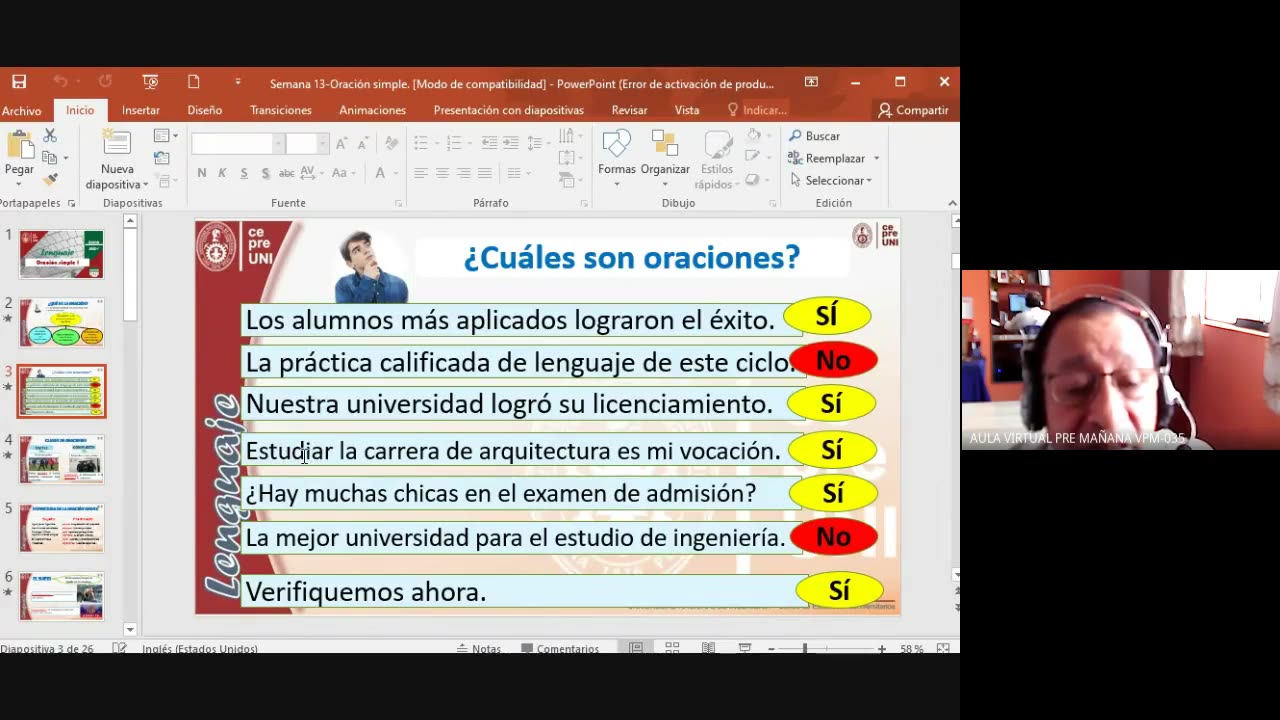Open Presentación con diapositivas tab
Viewport: 1280px width, 720px height.
tap(508, 110)
